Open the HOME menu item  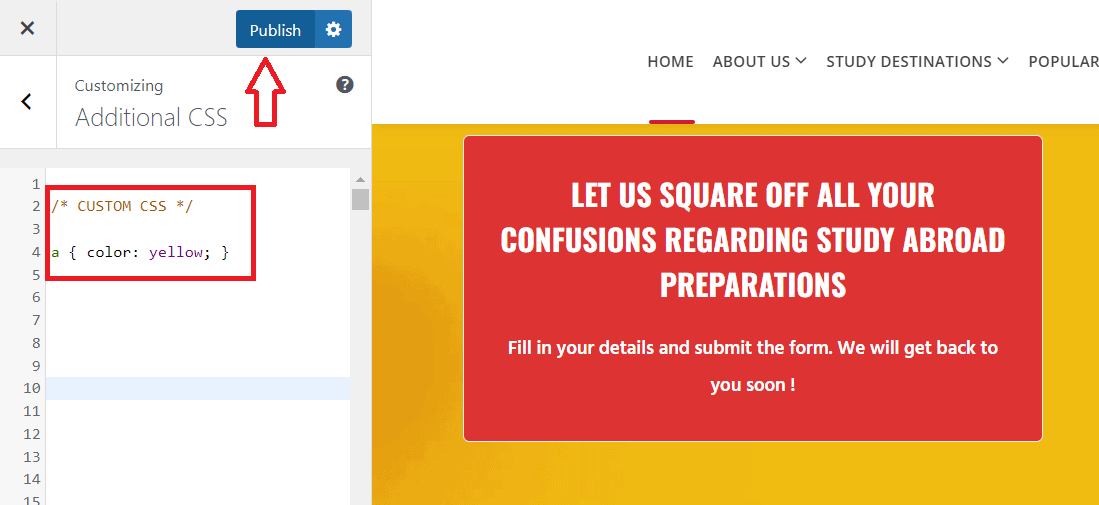[670, 62]
